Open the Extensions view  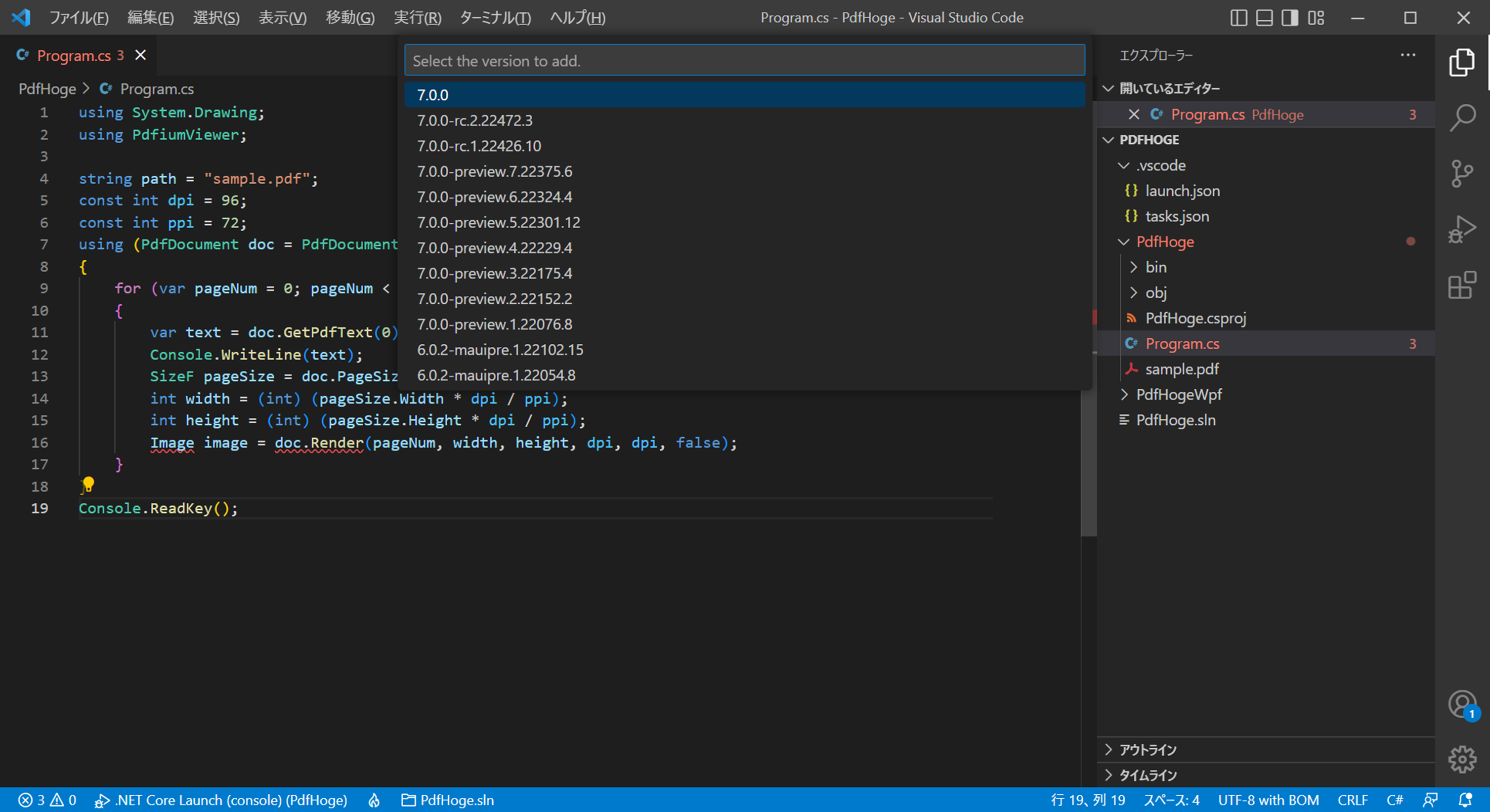coord(1462,285)
